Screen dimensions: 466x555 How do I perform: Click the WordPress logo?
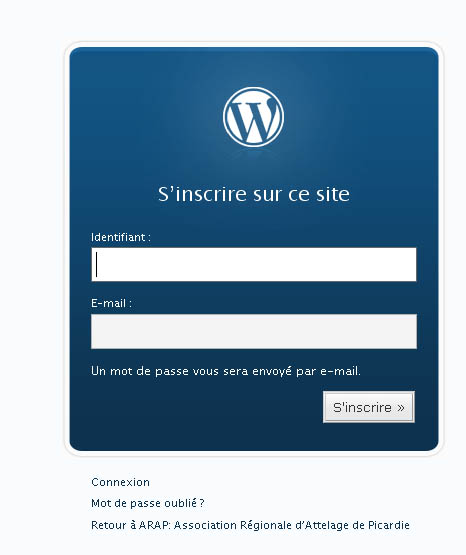pos(253,117)
